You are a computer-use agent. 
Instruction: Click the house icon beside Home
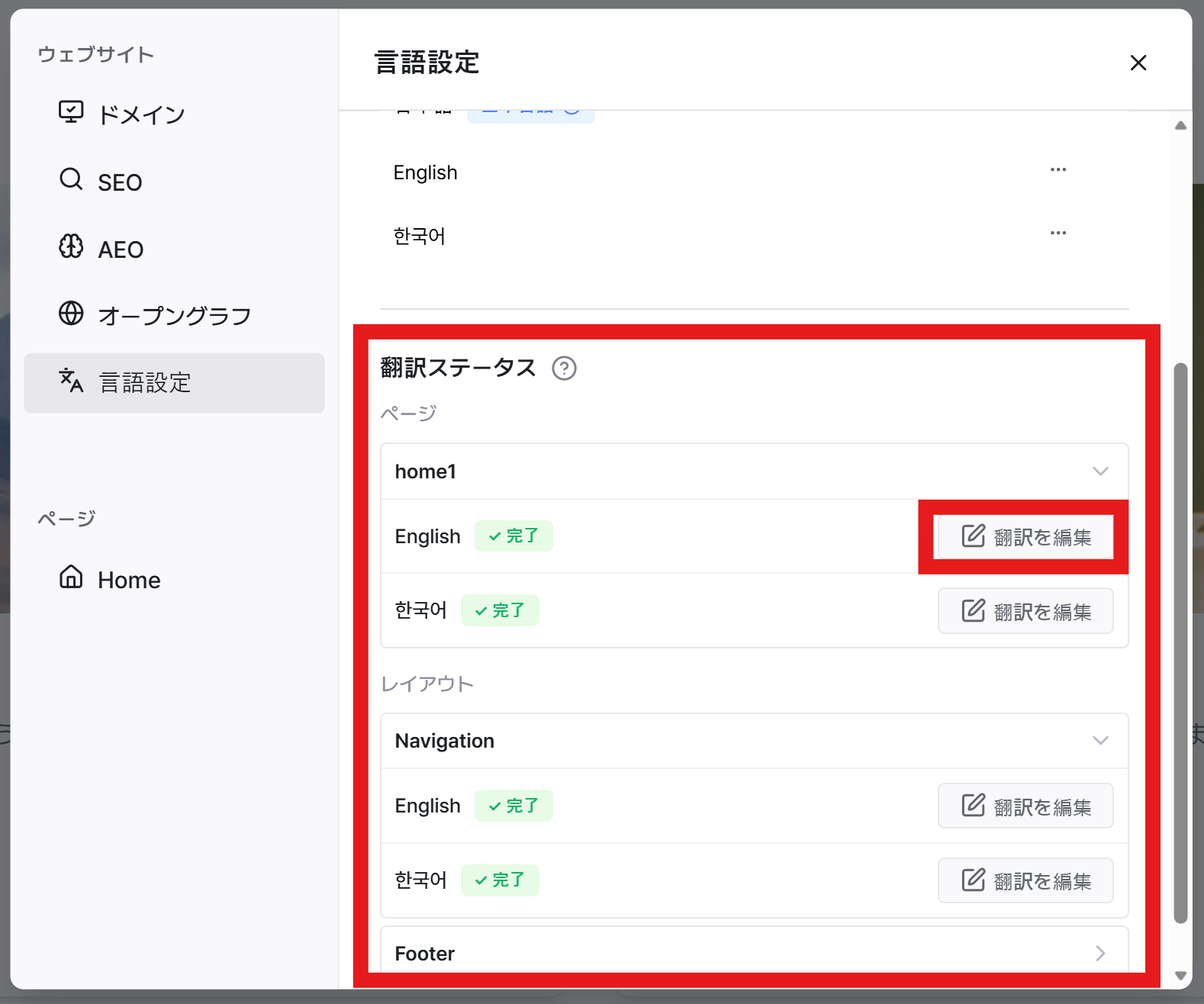(x=71, y=577)
